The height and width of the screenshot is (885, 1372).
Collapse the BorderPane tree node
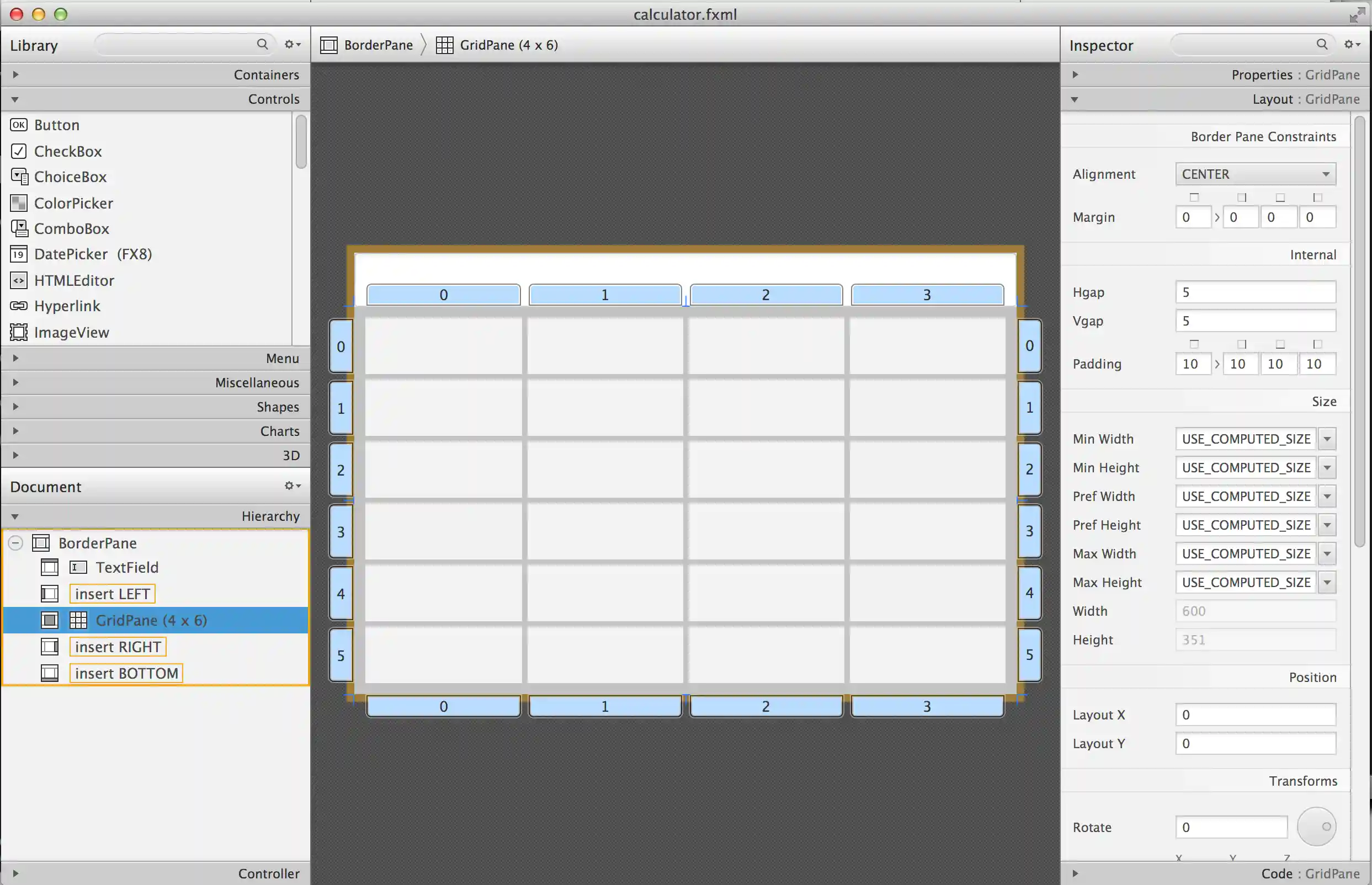15,542
